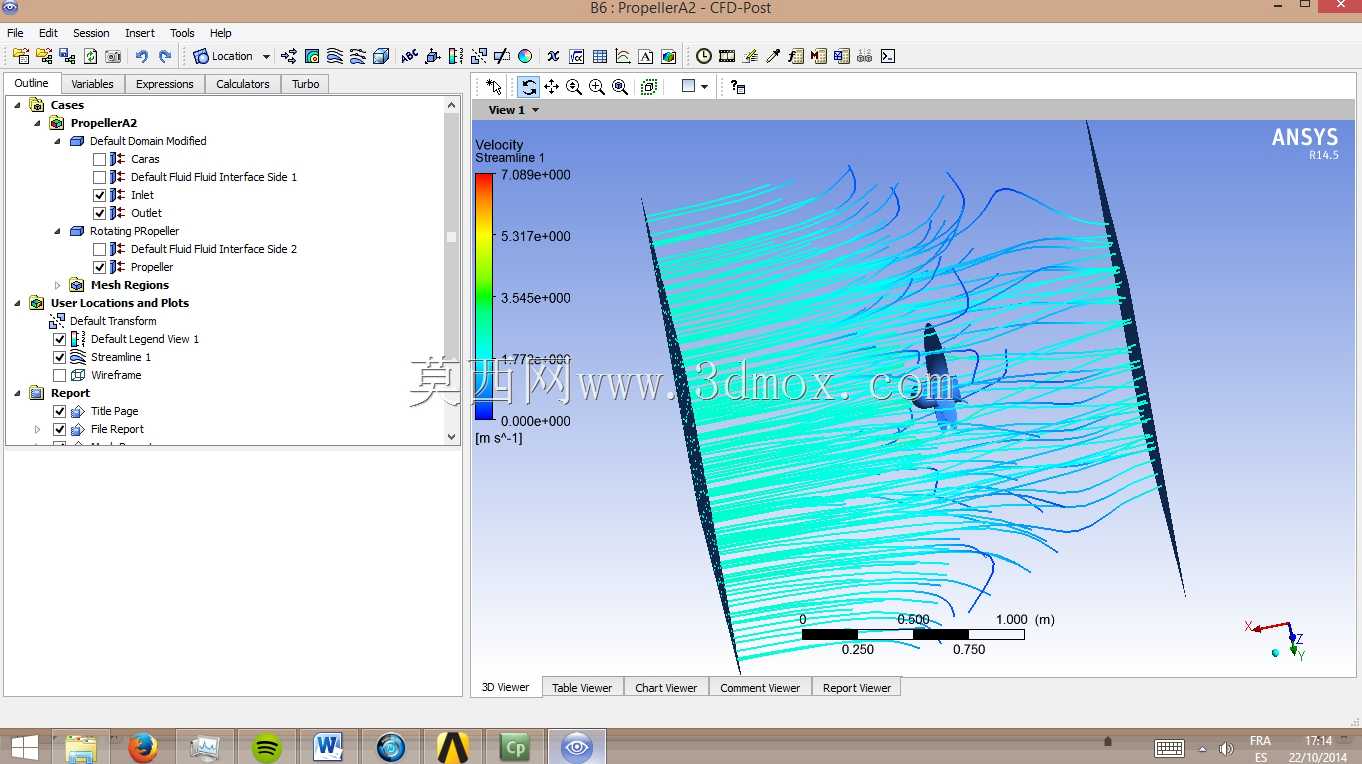Switch to the Expressions tab
The width and height of the screenshot is (1362, 764).
165,84
